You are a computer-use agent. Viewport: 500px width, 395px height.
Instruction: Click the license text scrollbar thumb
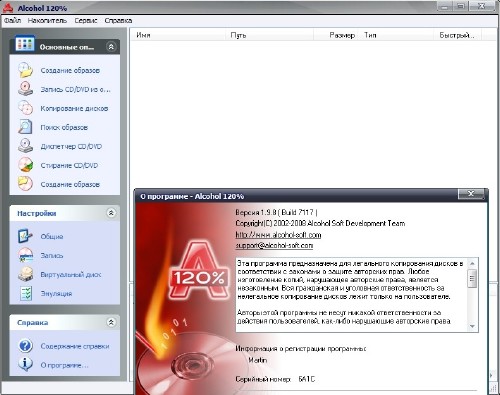[x=472, y=278]
